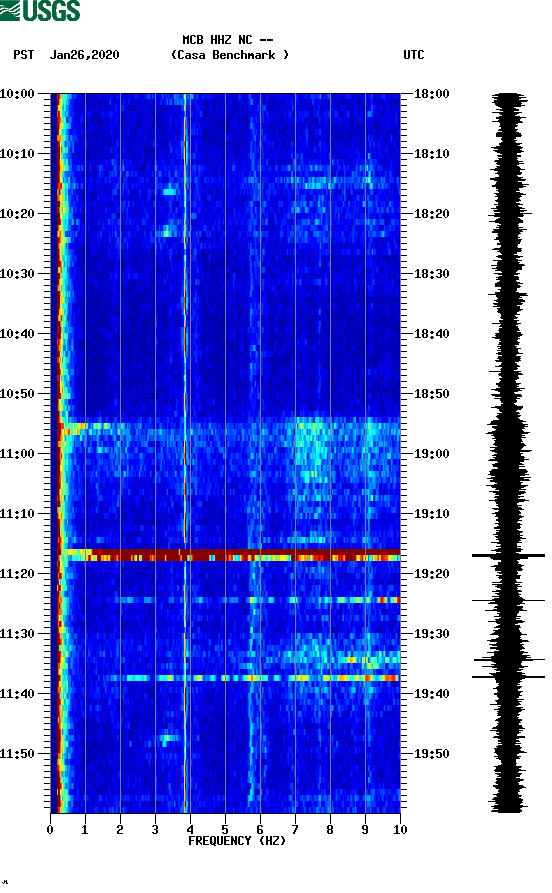Click the '19:00' UTC time label
552x893 pixels.
(x=432, y=454)
